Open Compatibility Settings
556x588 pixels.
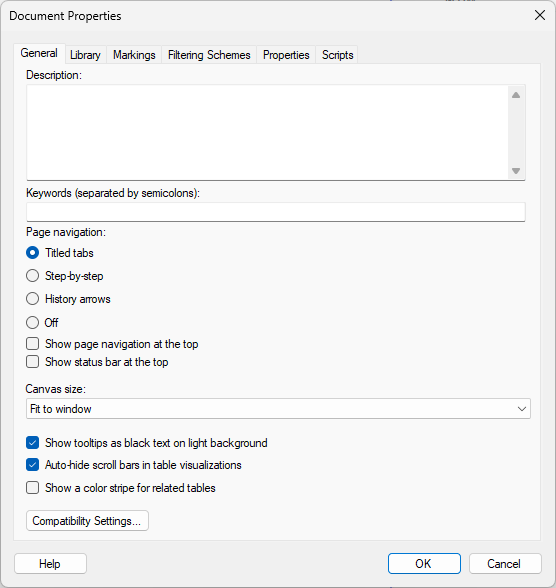(87, 521)
